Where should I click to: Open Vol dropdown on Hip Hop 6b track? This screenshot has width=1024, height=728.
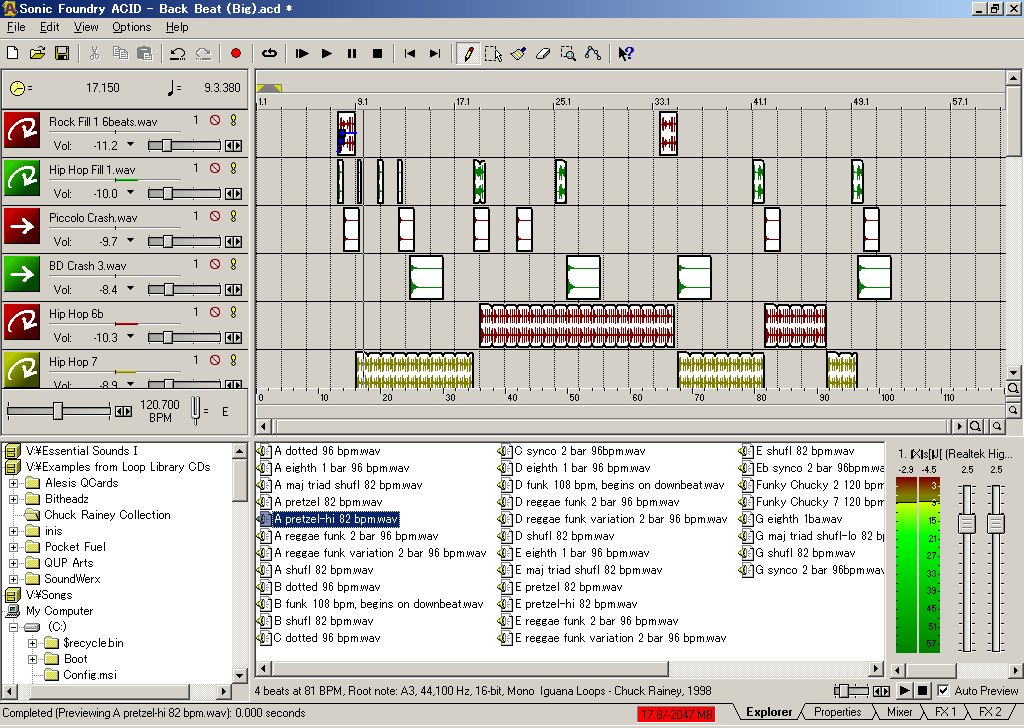tap(131, 336)
